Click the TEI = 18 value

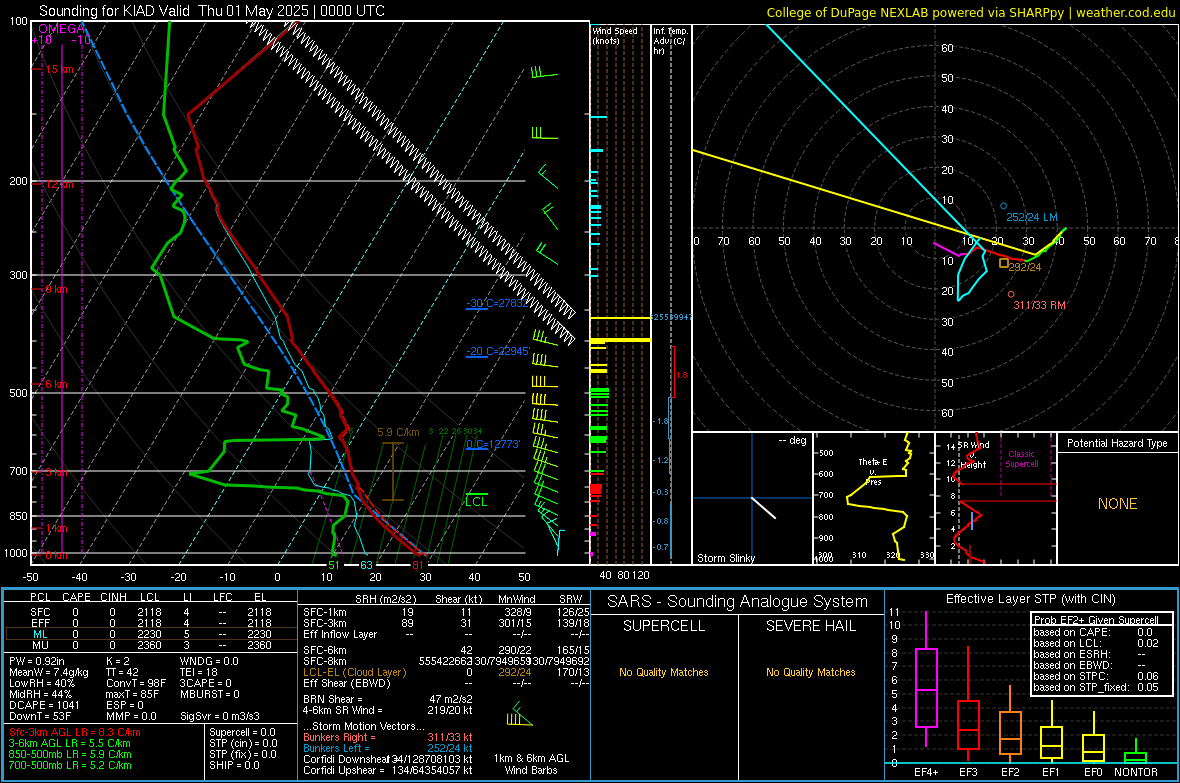point(199,672)
